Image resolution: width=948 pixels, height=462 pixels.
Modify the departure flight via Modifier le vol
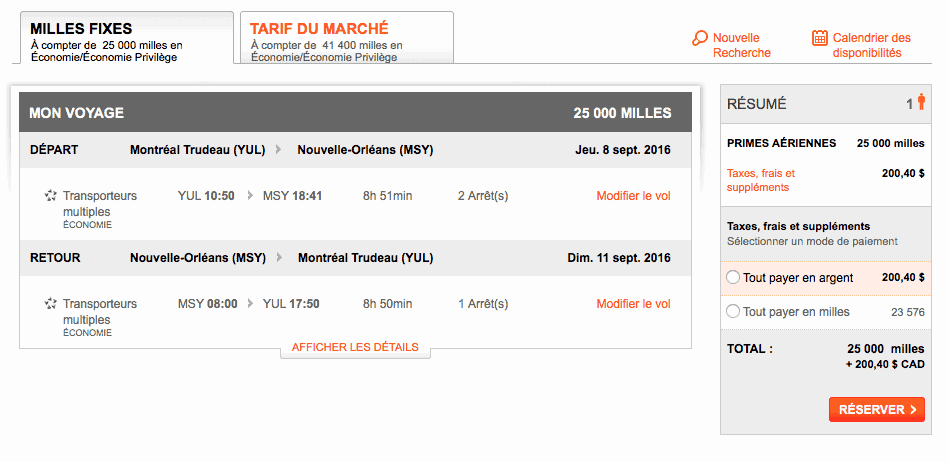click(x=633, y=196)
